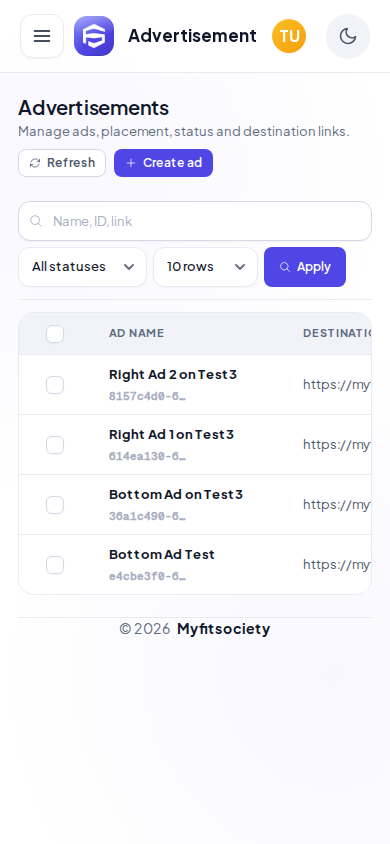This screenshot has width=390, height=844.
Task: Click the magnifier icon on Apply button
Action: (285, 267)
